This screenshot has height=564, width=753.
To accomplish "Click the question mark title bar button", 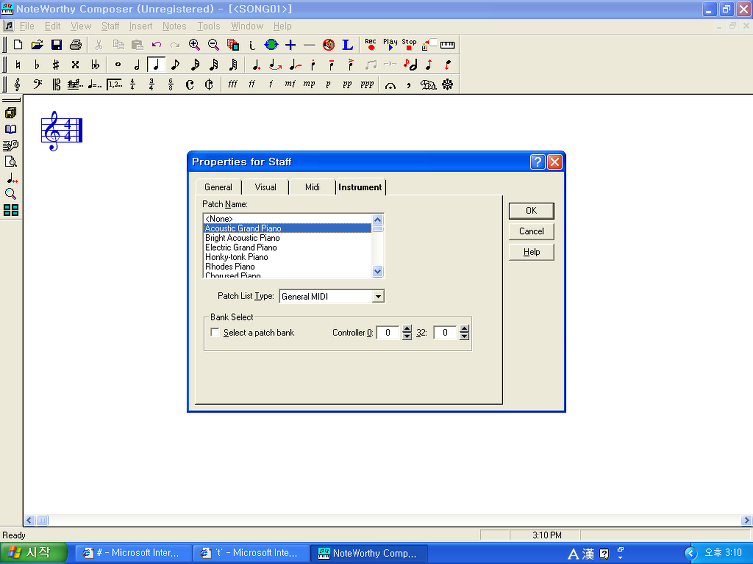I will pyautogui.click(x=537, y=162).
